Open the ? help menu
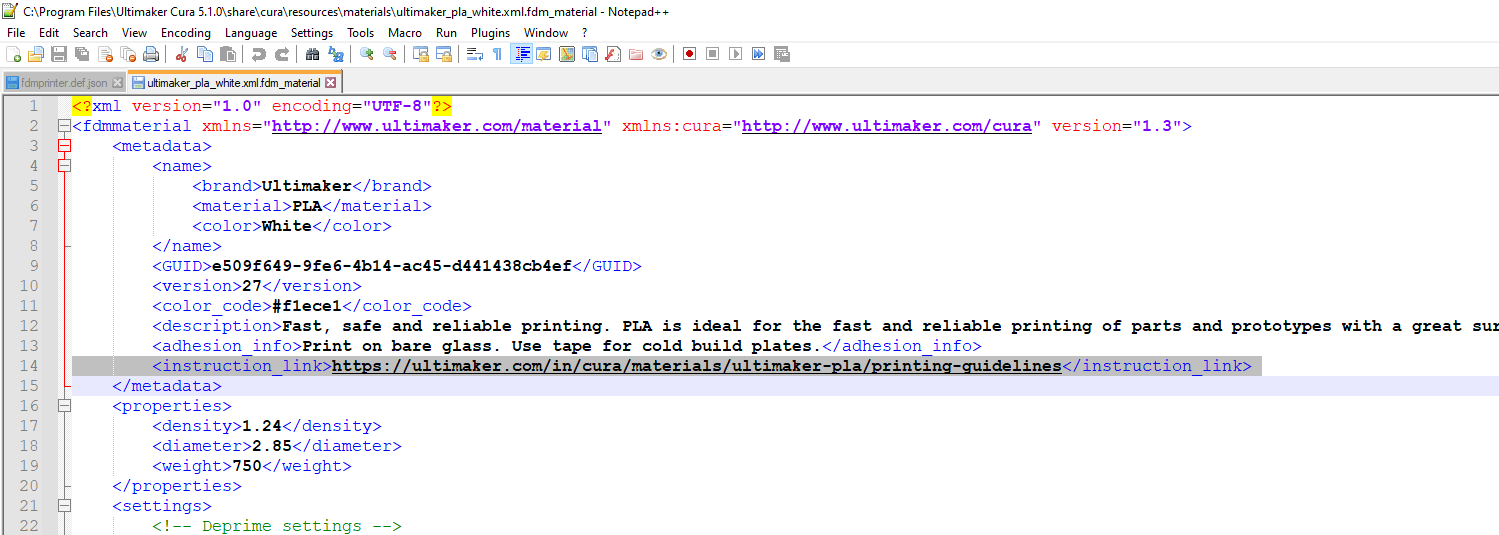Image resolution: width=1499 pixels, height=535 pixels. pyautogui.click(x=585, y=33)
